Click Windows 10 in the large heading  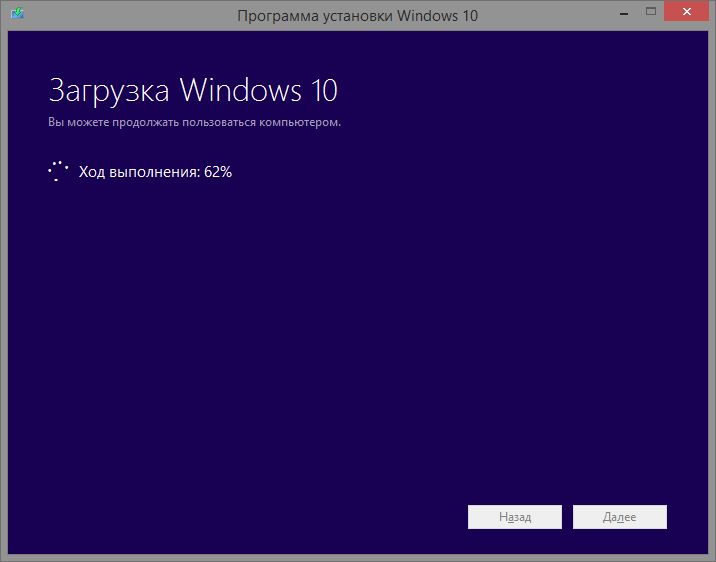pos(258,91)
